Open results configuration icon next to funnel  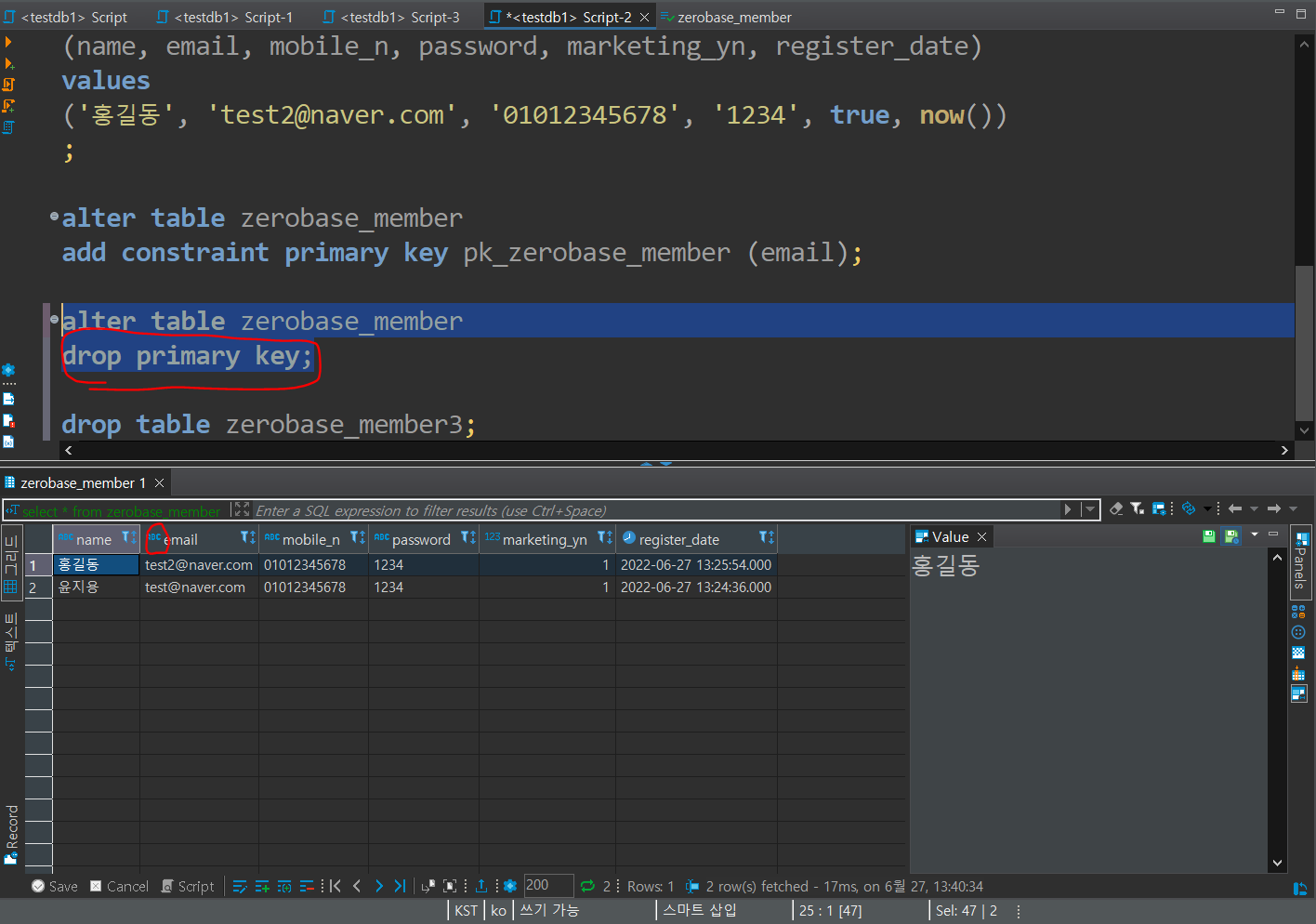tap(1159, 509)
